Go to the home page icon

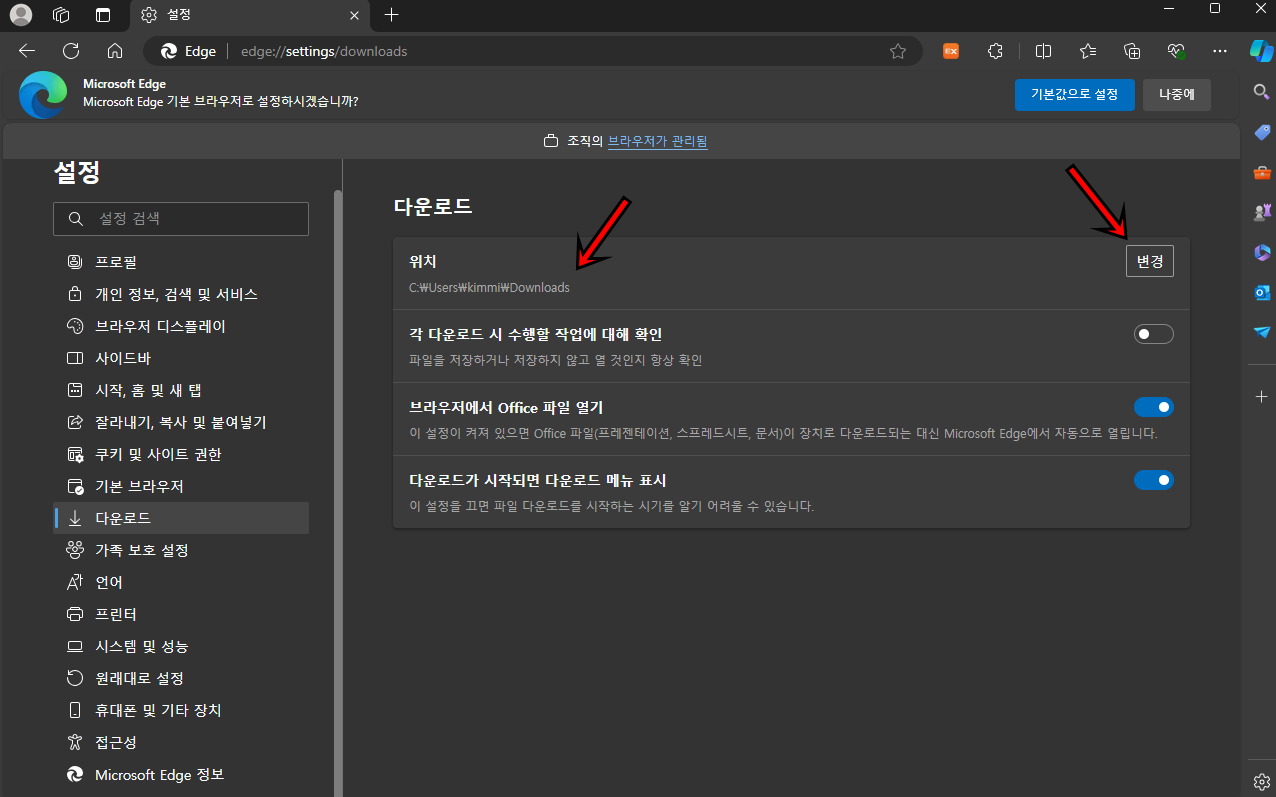(x=115, y=51)
